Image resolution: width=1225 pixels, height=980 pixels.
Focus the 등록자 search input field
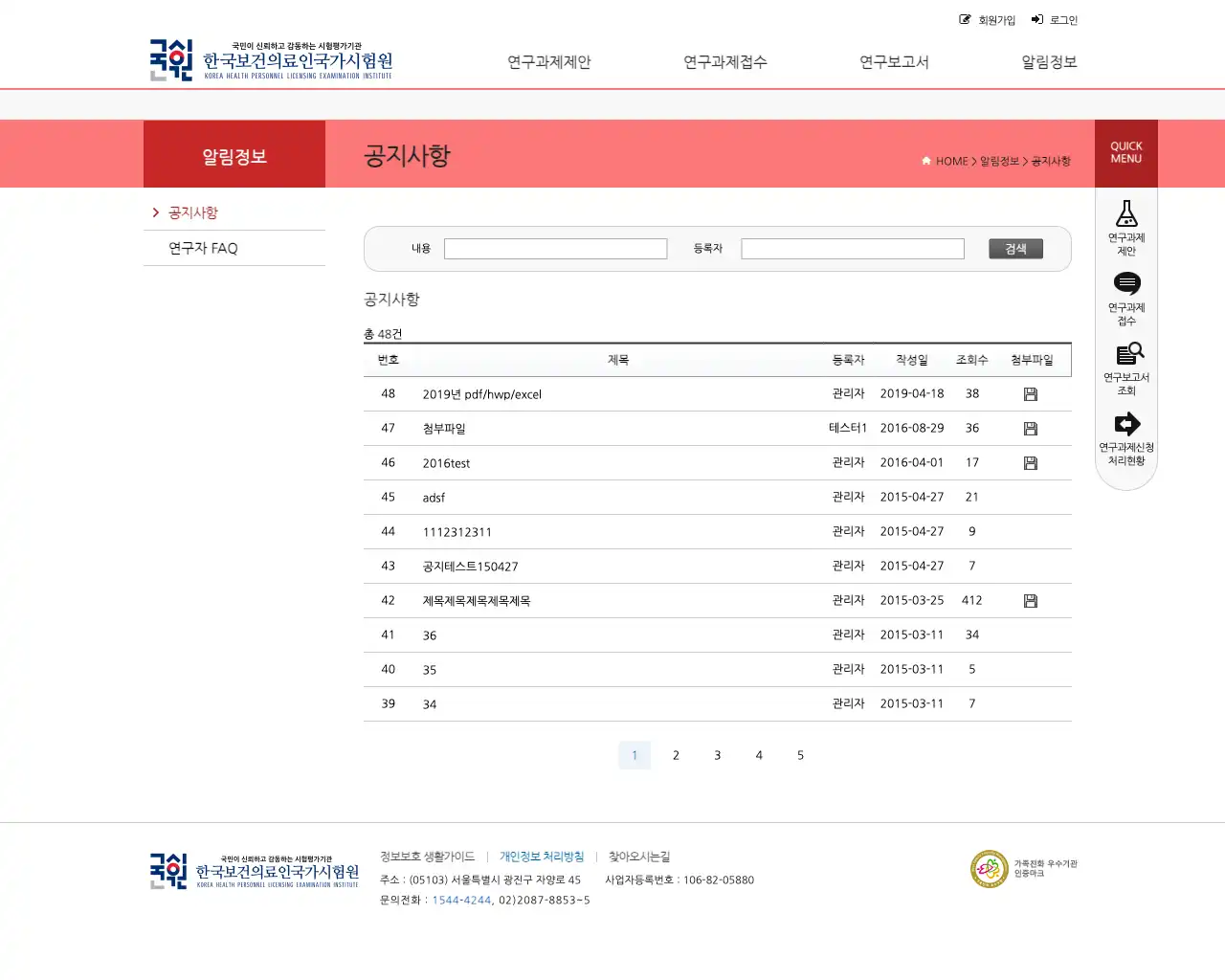pos(853,249)
